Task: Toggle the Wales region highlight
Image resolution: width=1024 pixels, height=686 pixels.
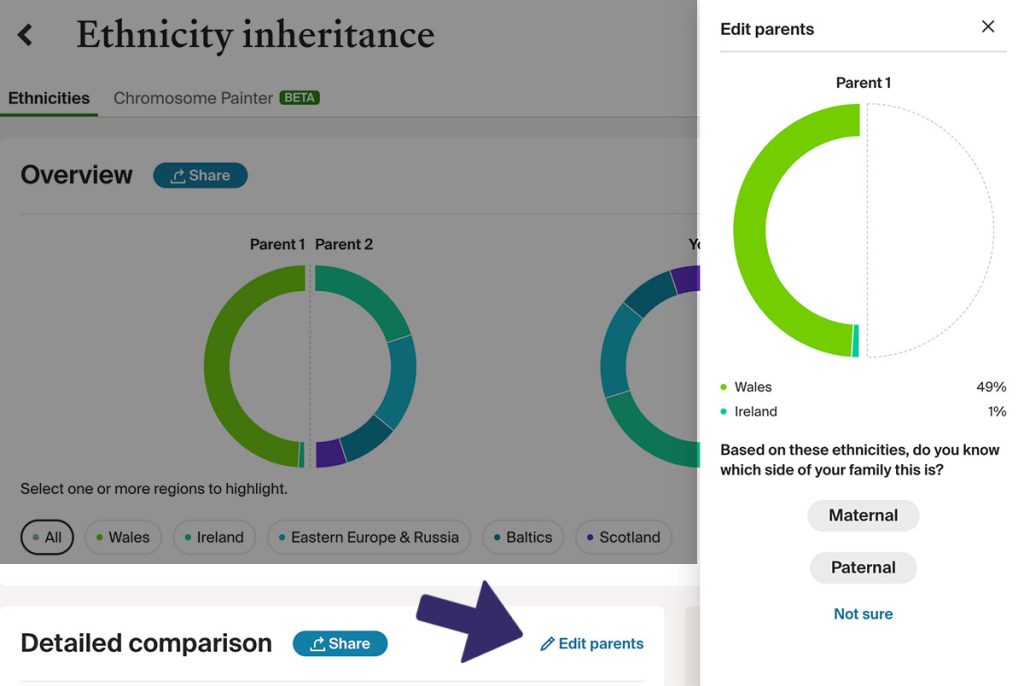Action: (x=123, y=537)
